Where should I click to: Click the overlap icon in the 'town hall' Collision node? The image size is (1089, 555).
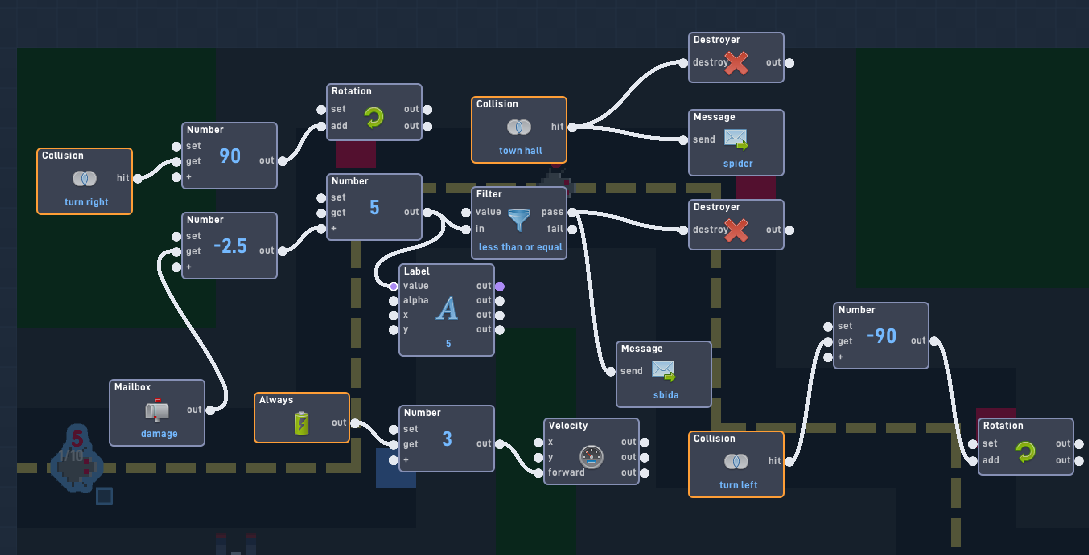point(519,127)
